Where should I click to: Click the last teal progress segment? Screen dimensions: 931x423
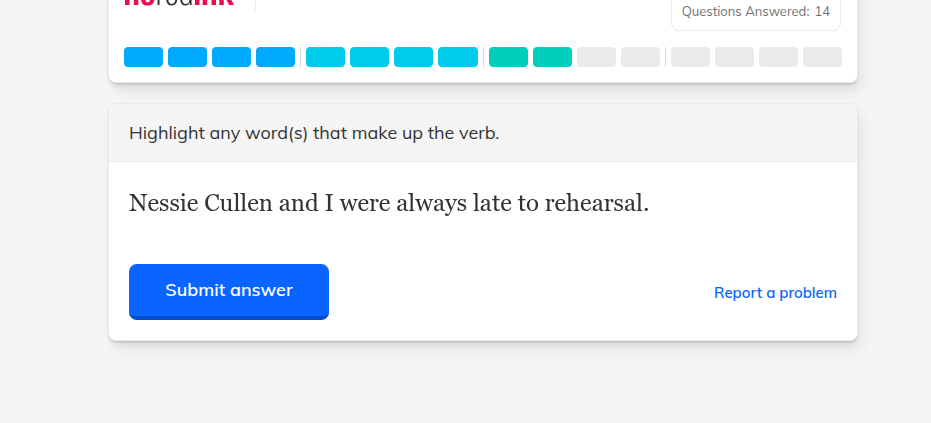coord(552,57)
